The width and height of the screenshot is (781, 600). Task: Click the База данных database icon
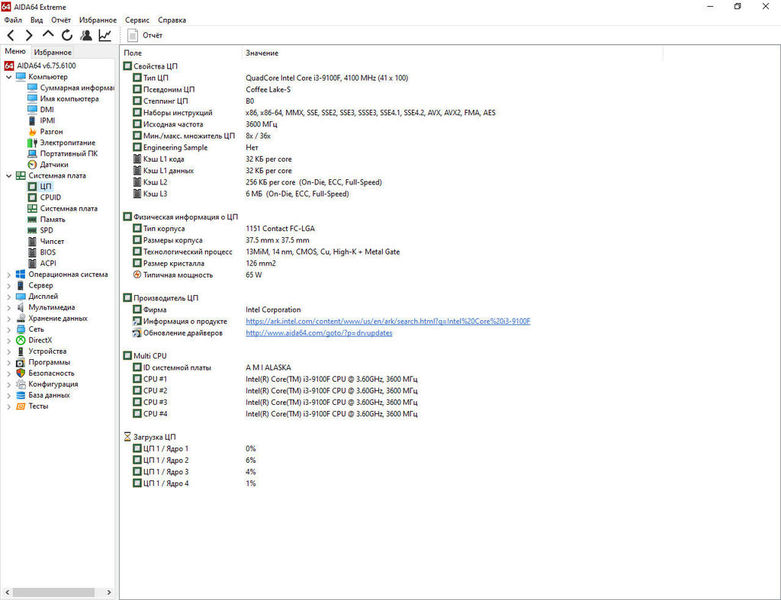(20, 395)
